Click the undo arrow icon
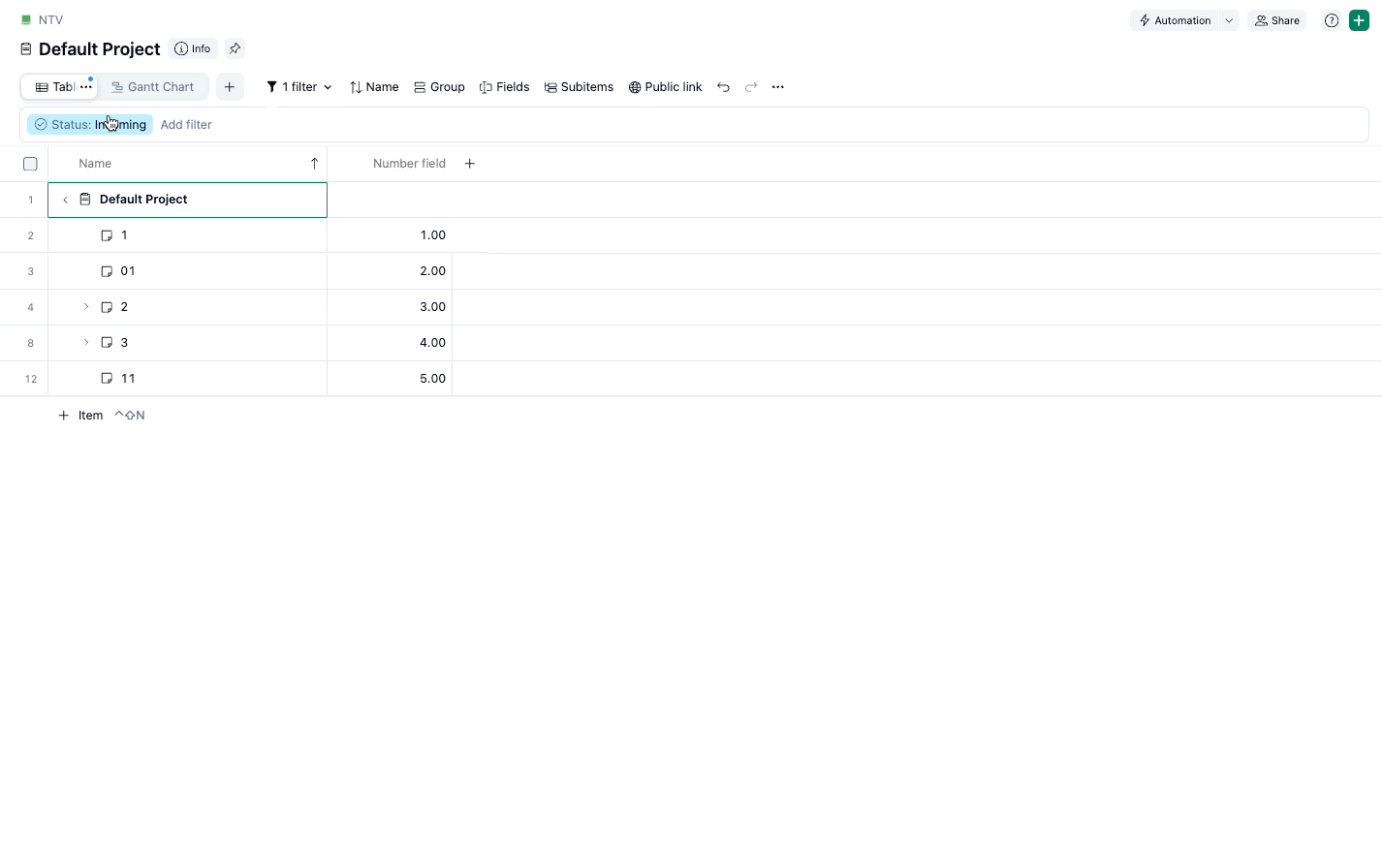Viewport: 1382px width, 868px height. coord(723,86)
